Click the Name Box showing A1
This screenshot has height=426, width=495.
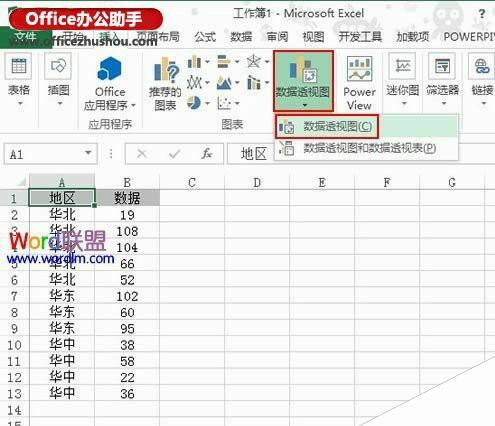click(x=51, y=154)
